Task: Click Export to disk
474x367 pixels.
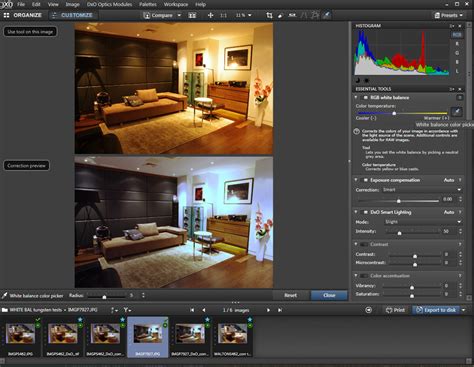Action: [436, 310]
